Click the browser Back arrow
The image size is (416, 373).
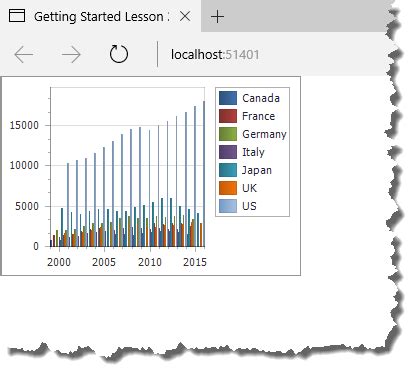pos(24,54)
